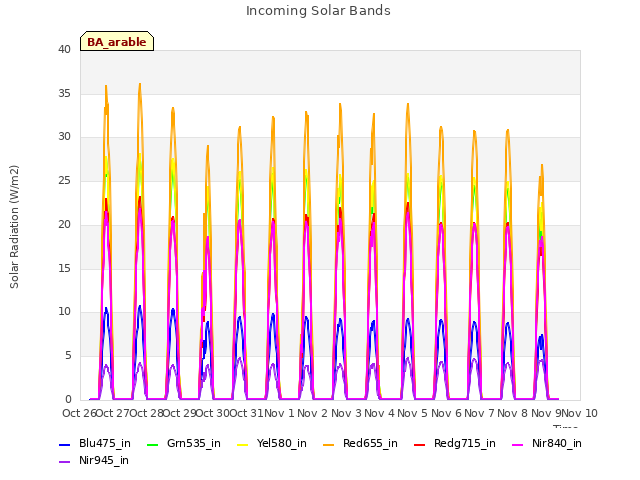Viewport: 640px width, 480px height.
Task: Click the 10 y-axis tick value
Action: (x=64, y=312)
